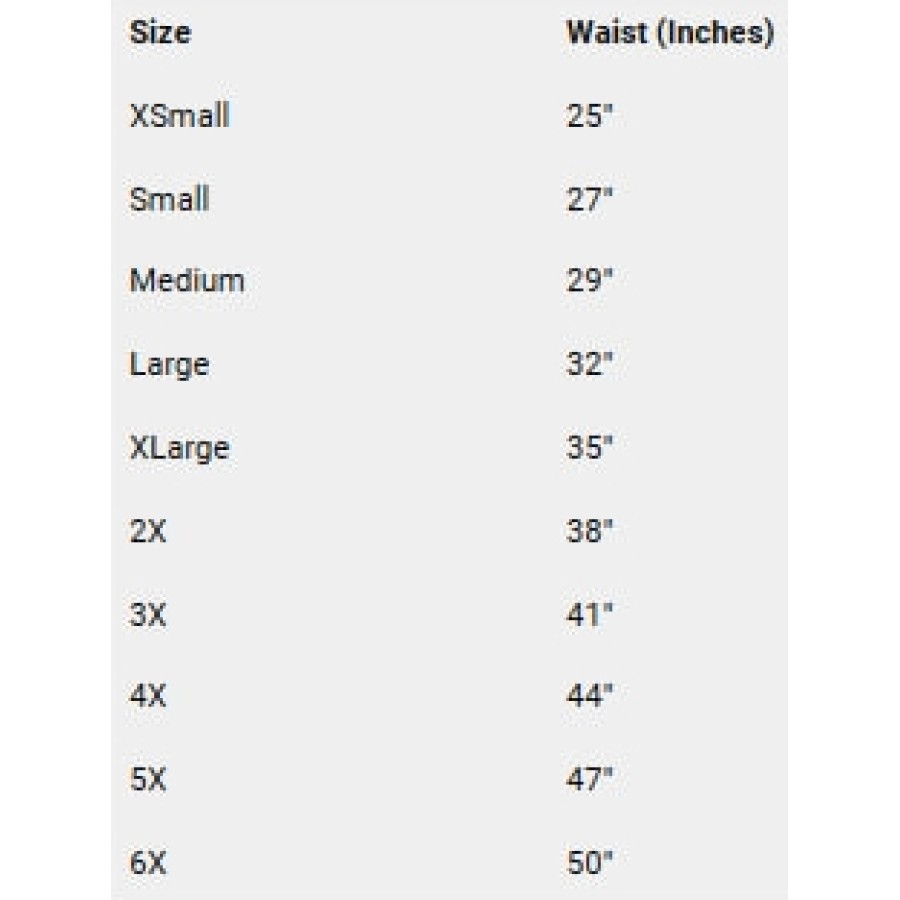Click the 27" waist measurement
900x900 pixels.
(589, 199)
